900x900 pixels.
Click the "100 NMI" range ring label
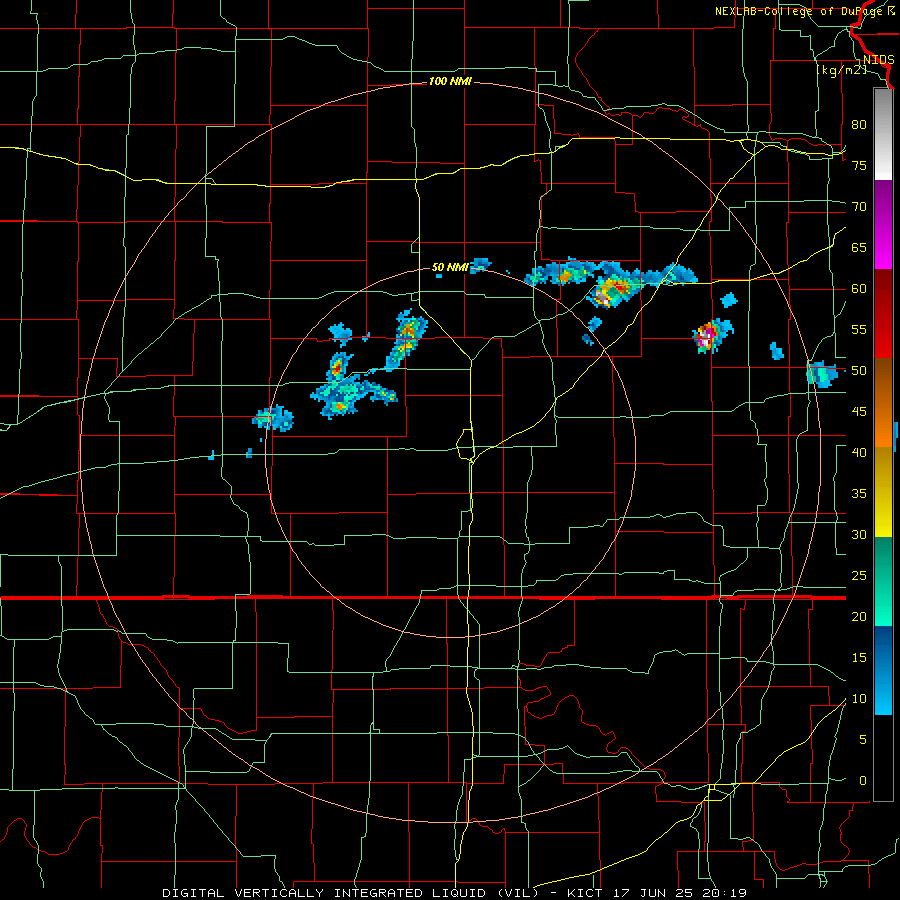coord(450,82)
